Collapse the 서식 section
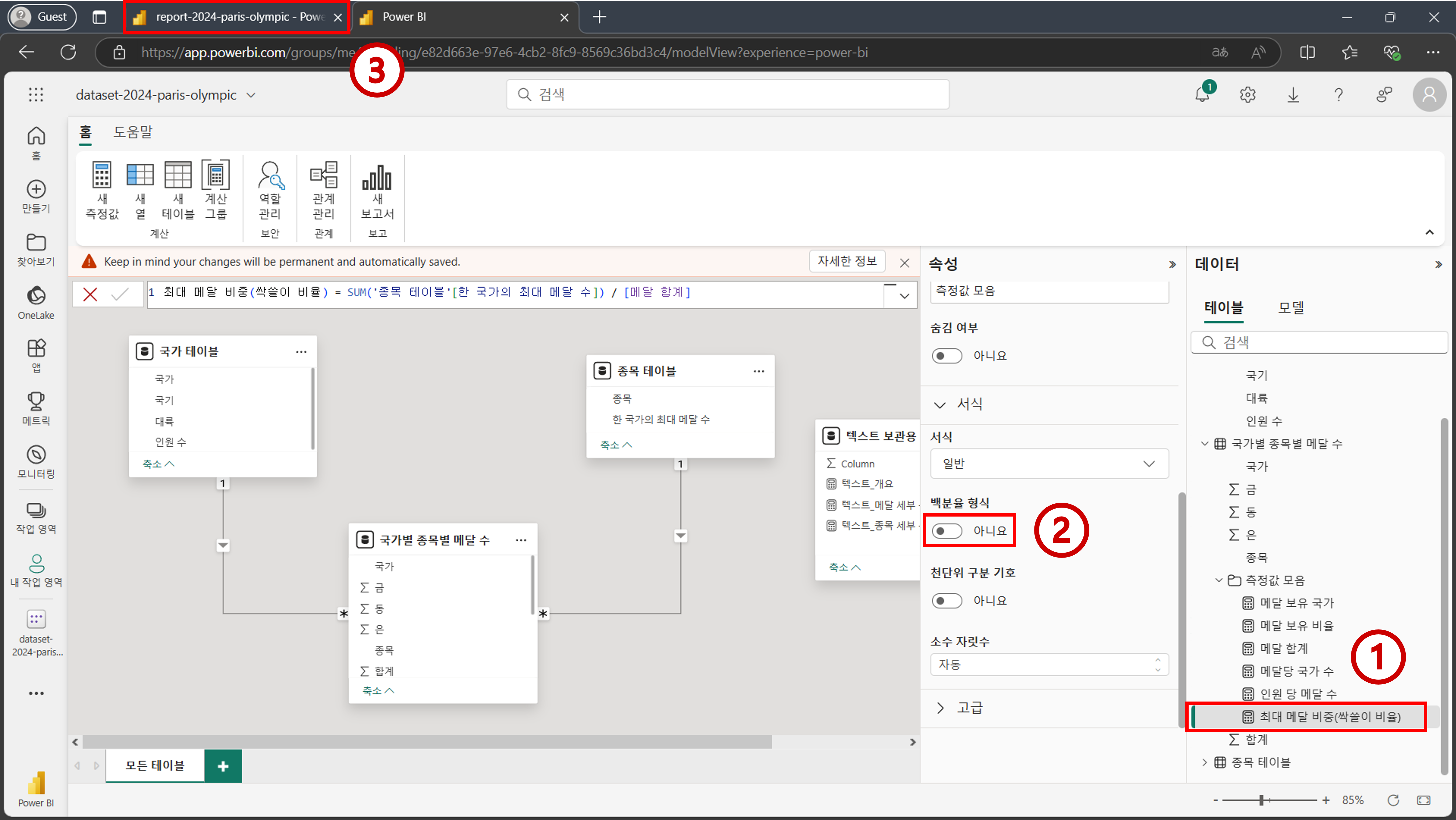Image resolution: width=1456 pixels, height=820 pixels. click(939, 405)
